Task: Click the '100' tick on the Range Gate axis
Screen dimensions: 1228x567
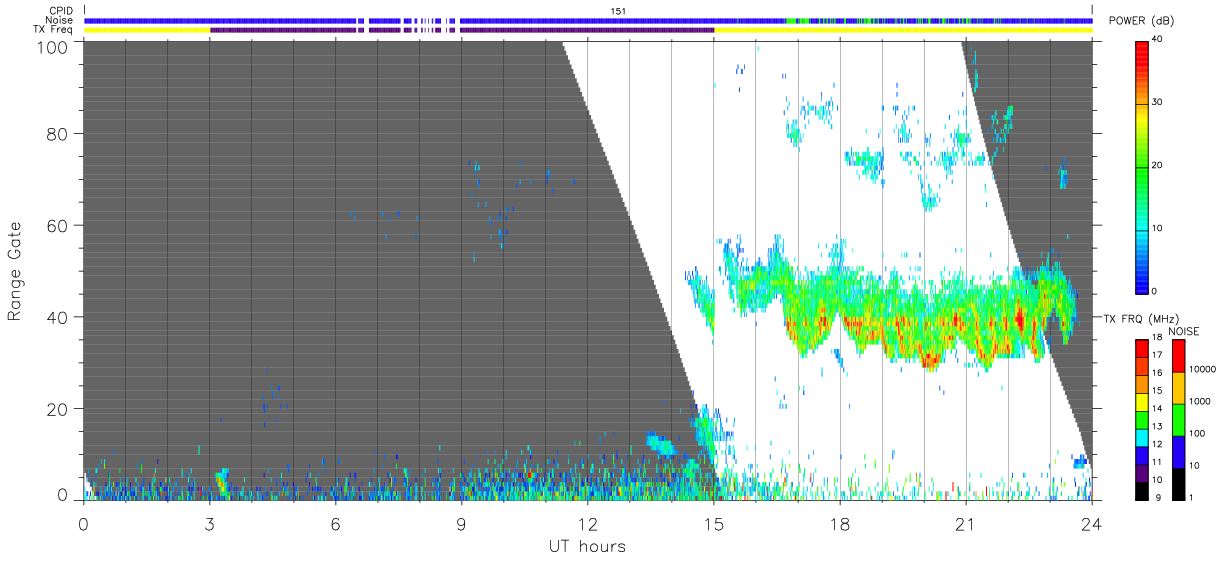Action: pos(53,47)
